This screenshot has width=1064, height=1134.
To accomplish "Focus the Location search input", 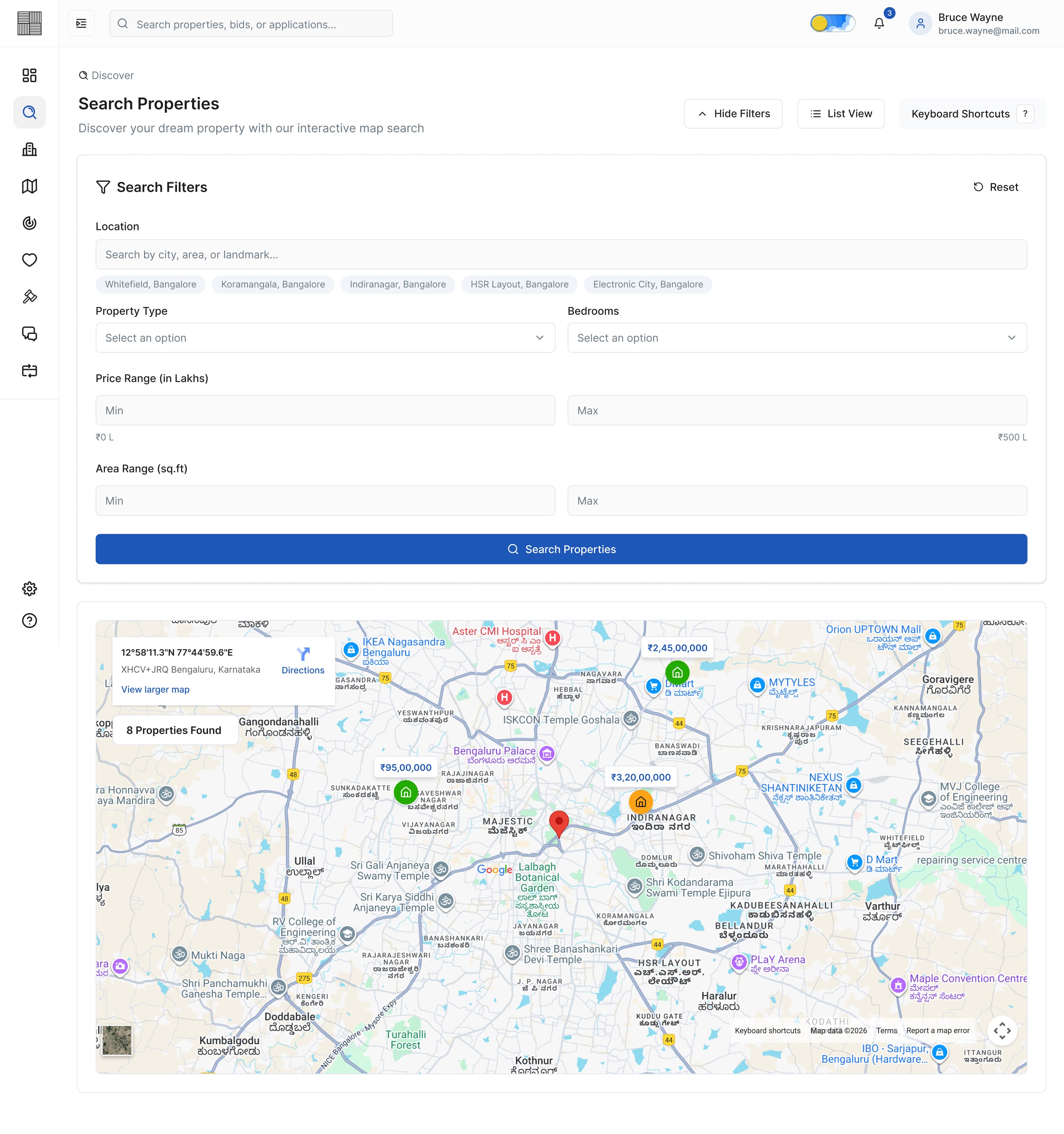I will coord(562,255).
